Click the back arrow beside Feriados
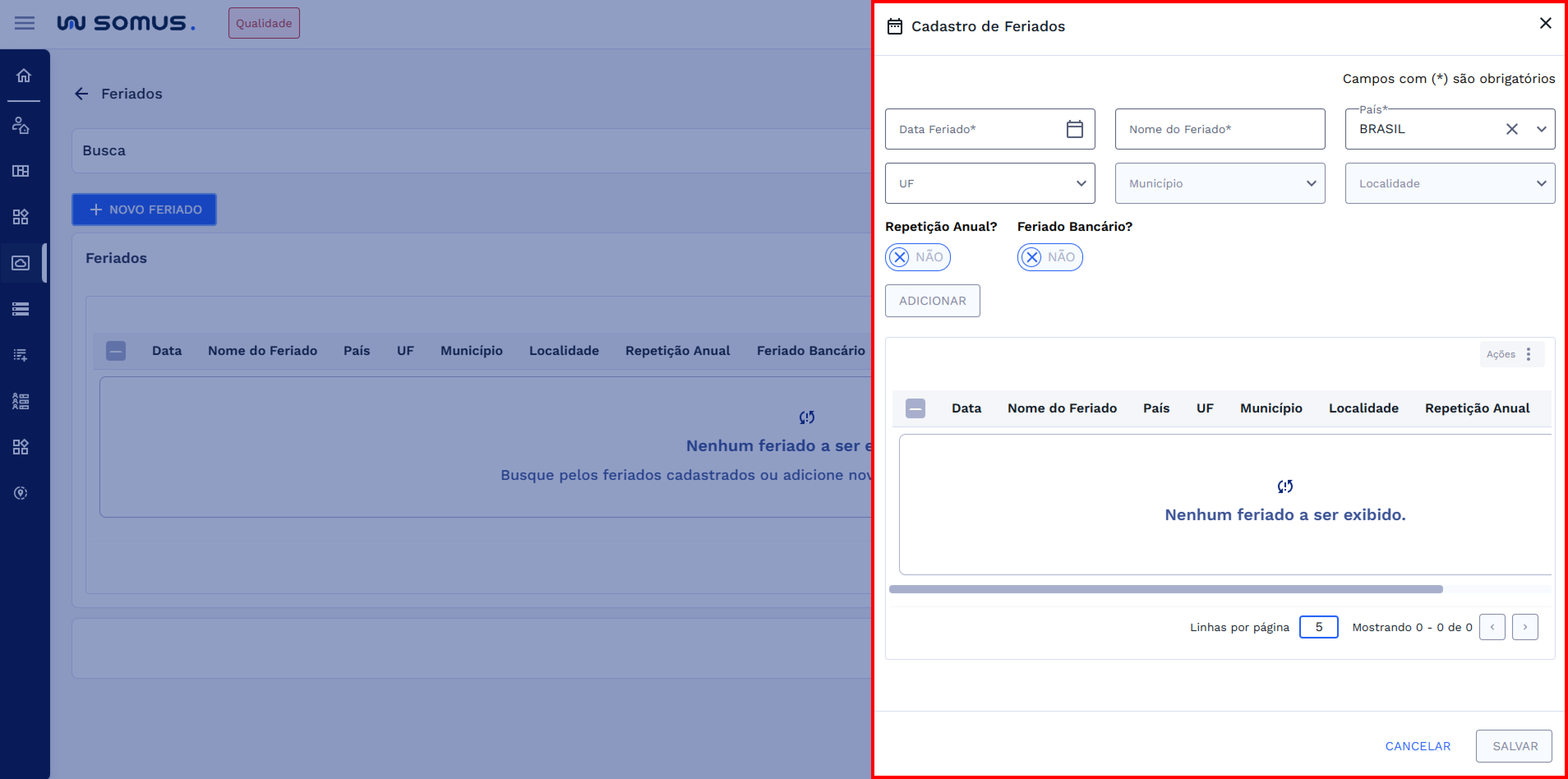The height and width of the screenshot is (779, 1568). click(x=82, y=94)
